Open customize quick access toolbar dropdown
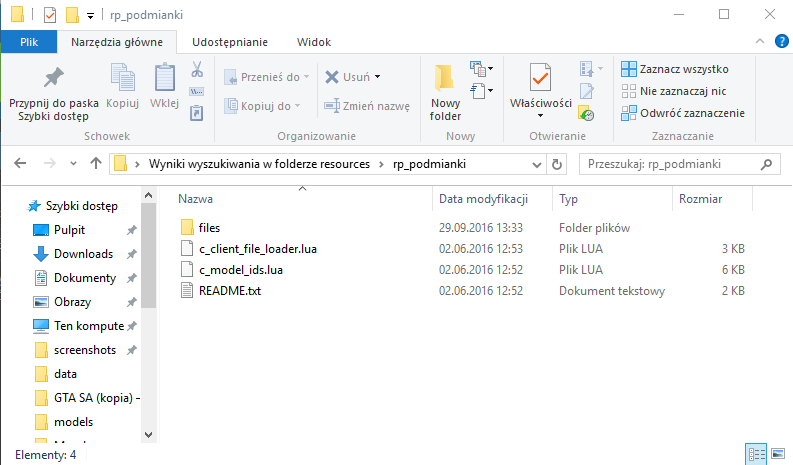The image size is (793, 465). coord(90,16)
